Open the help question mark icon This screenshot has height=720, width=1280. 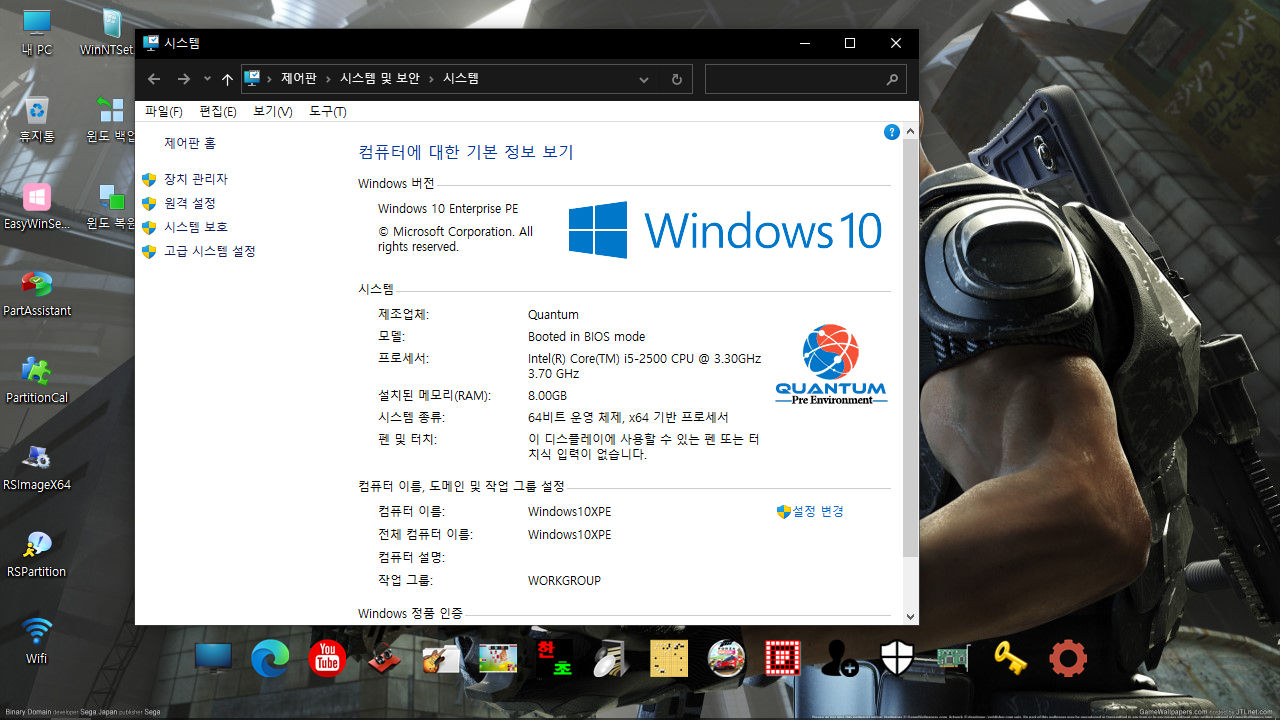click(x=892, y=132)
